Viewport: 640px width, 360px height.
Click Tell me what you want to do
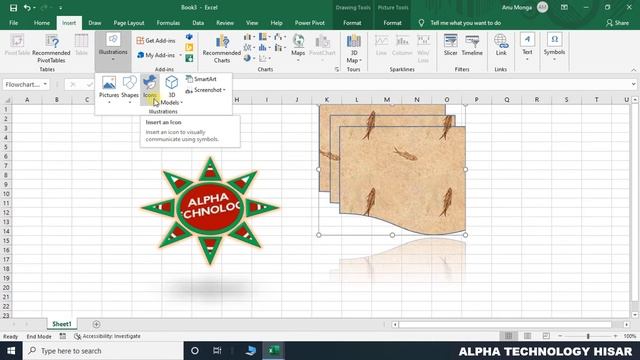465,23
